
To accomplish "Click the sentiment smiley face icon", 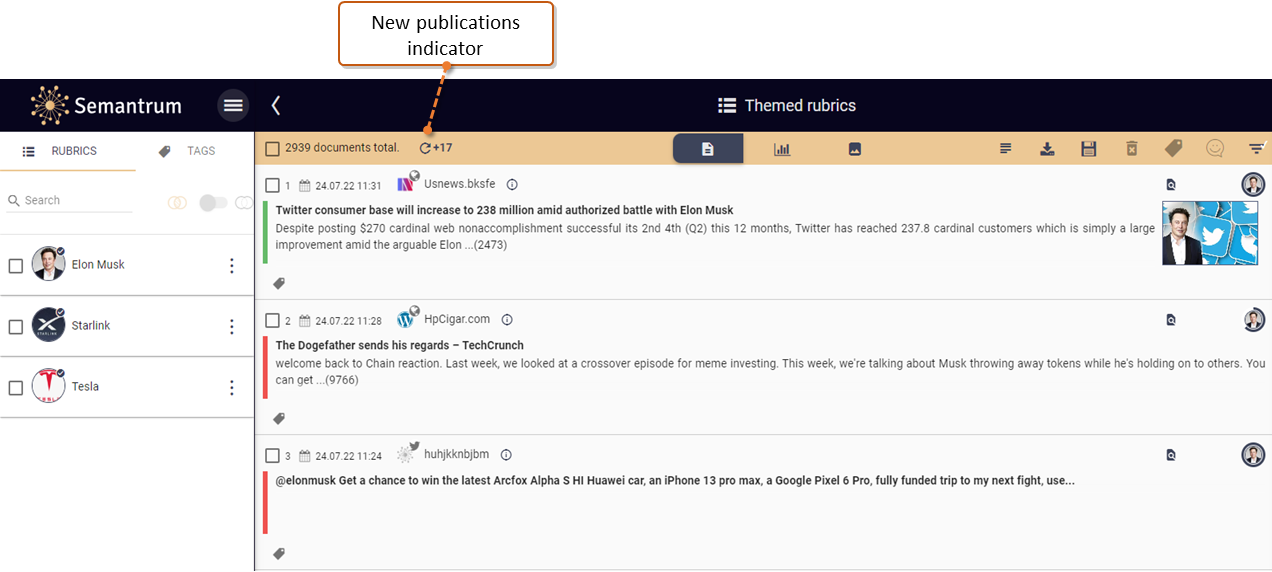I will coord(1215,149).
